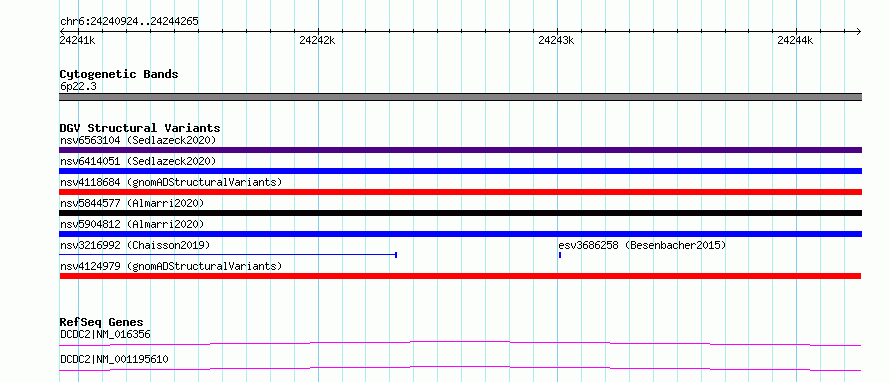Viewport: 890px width, 382px height.
Task: Select the small blue esv3686258 marker
Action: click(560, 255)
